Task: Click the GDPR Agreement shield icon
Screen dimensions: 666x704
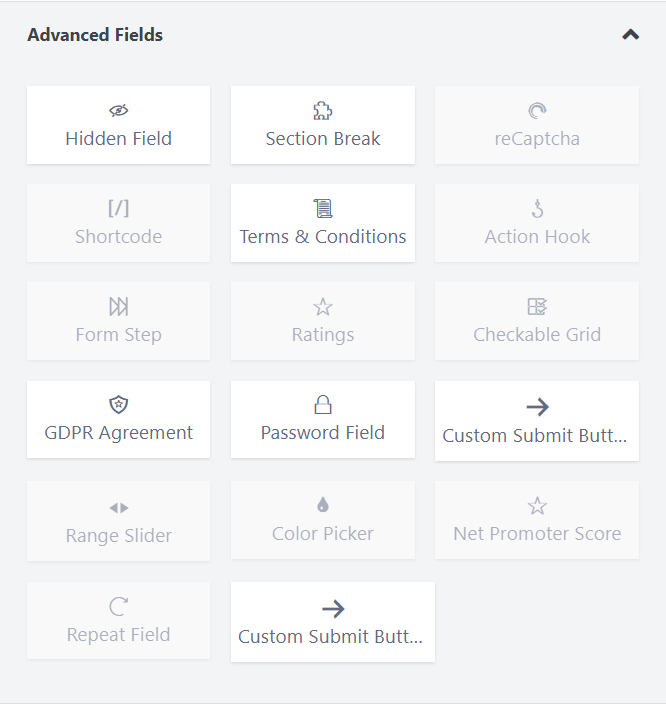Action: [118, 405]
